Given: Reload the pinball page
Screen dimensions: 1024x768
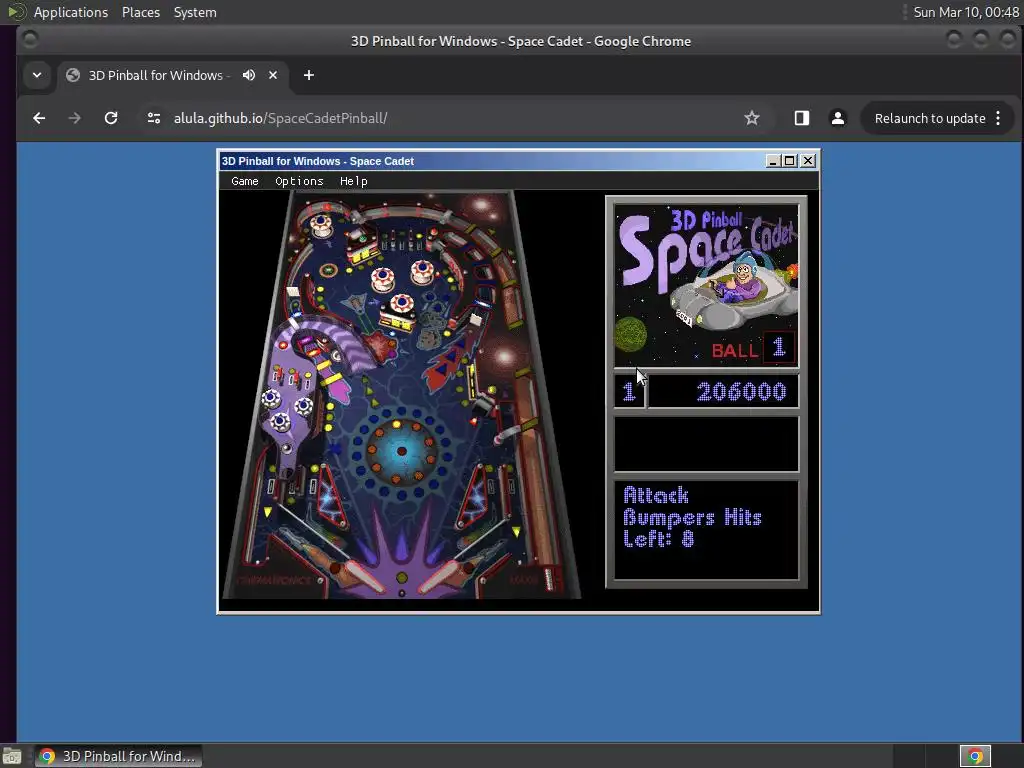Looking at the screenshot, I should pos(111,118).
